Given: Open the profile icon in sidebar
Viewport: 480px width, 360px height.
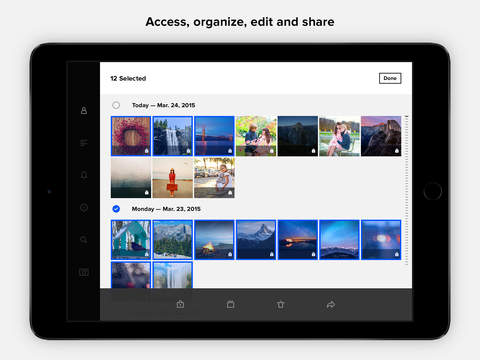Looking at the screenshot, I should [84, 110].
